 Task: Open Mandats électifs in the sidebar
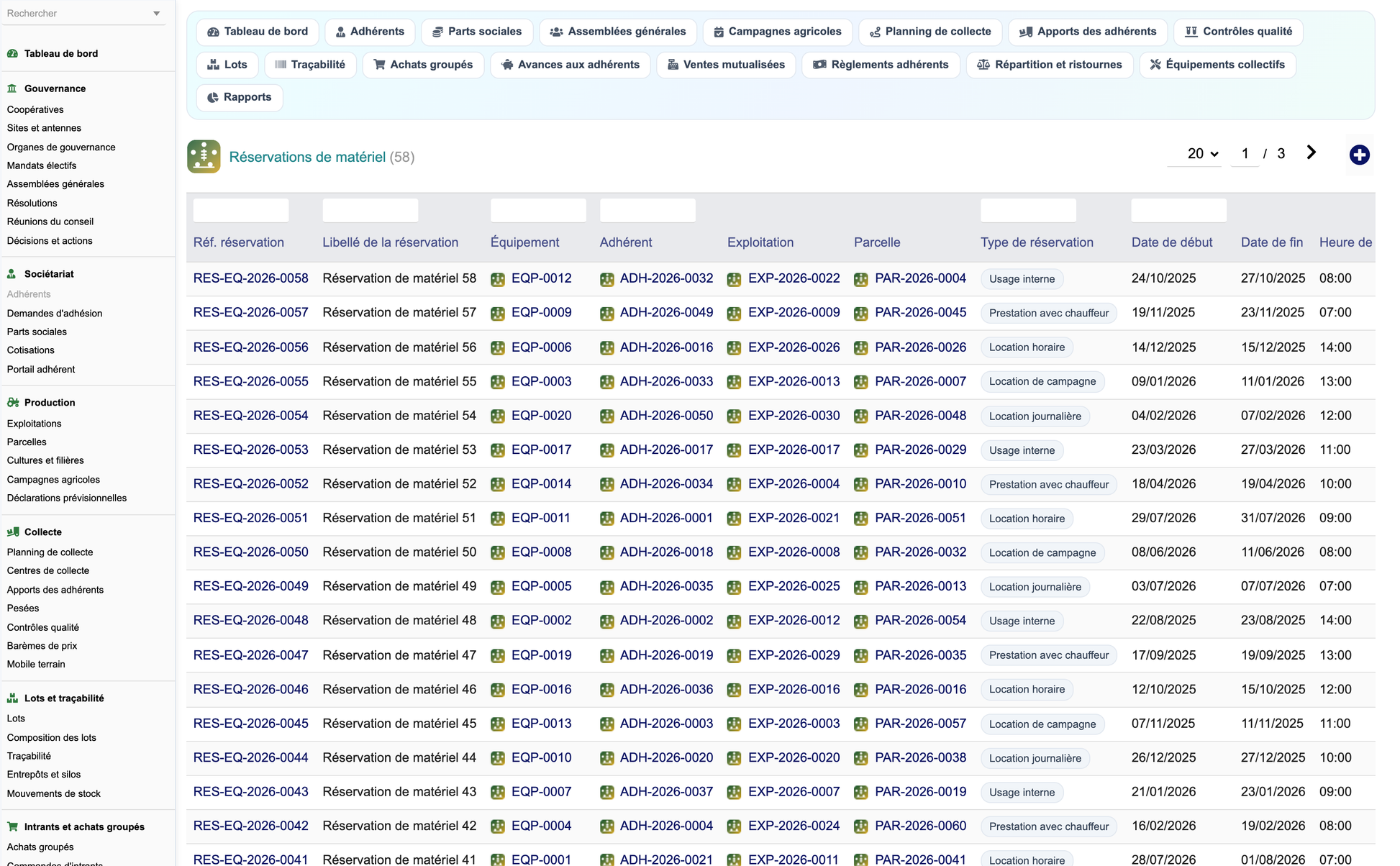(42, 165)
